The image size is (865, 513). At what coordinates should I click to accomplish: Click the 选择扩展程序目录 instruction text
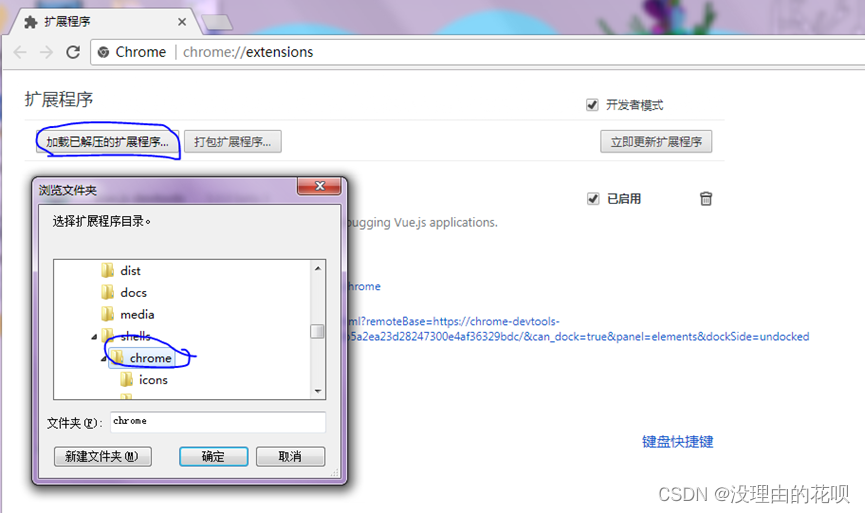102,222
